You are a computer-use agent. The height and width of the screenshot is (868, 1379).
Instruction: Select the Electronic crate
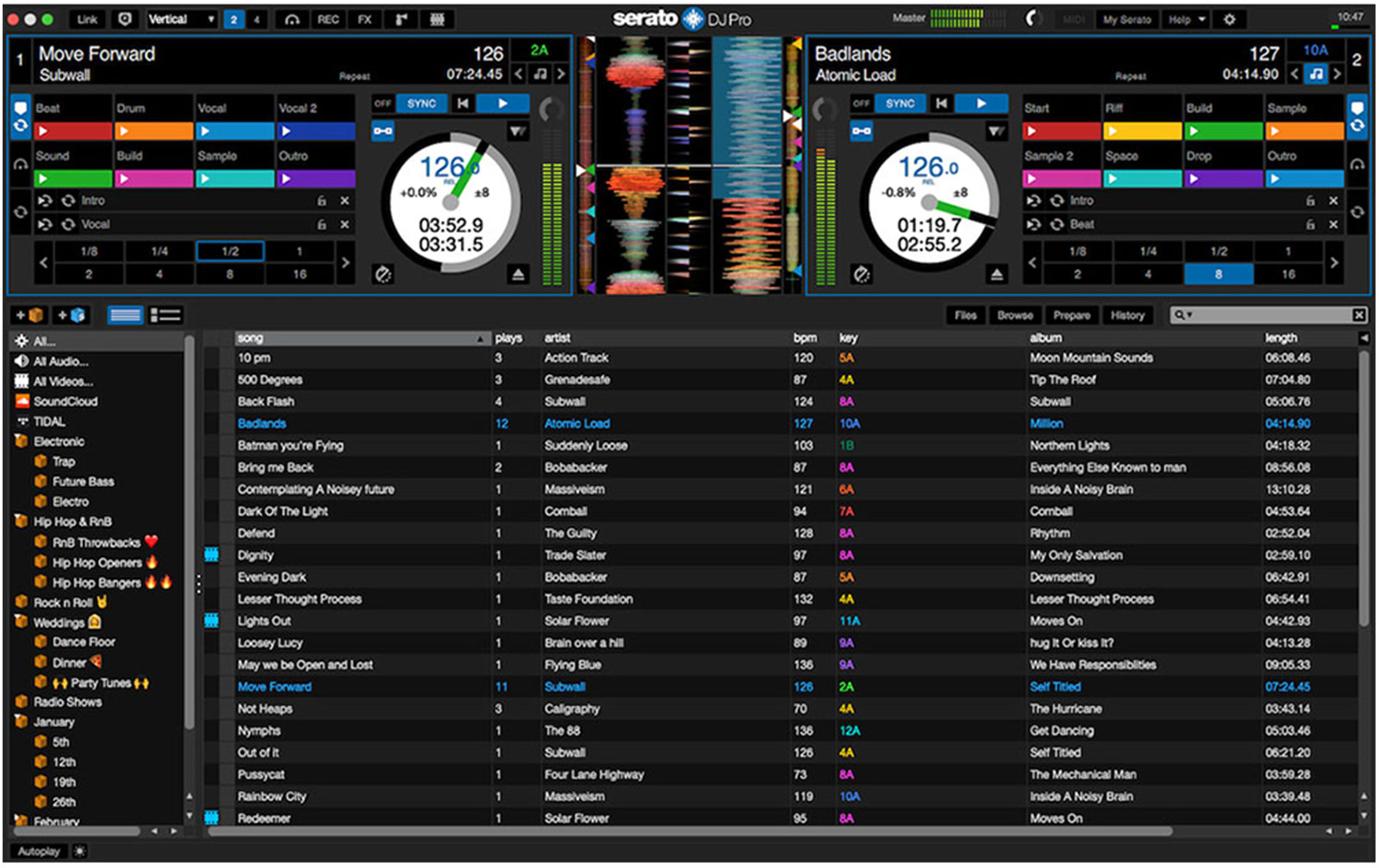pos(59,441)
